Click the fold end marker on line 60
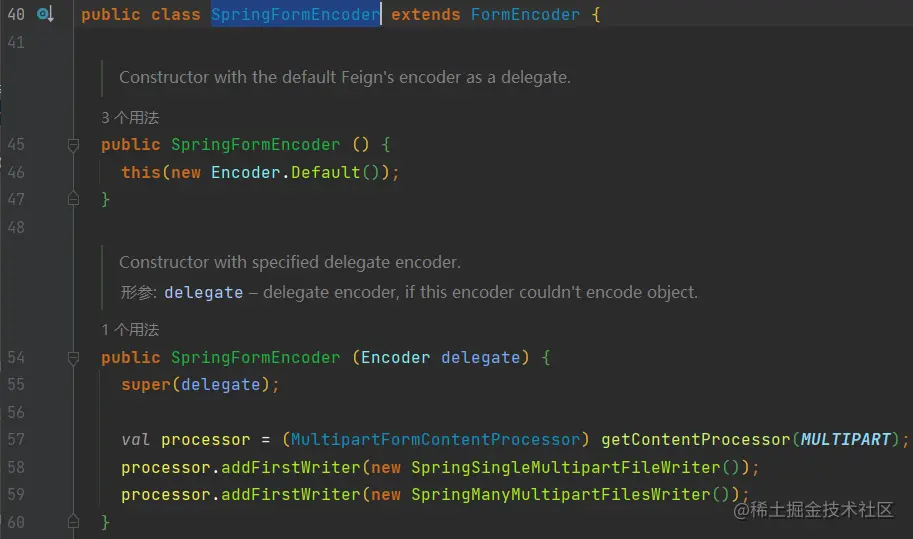 pos(73,522)
